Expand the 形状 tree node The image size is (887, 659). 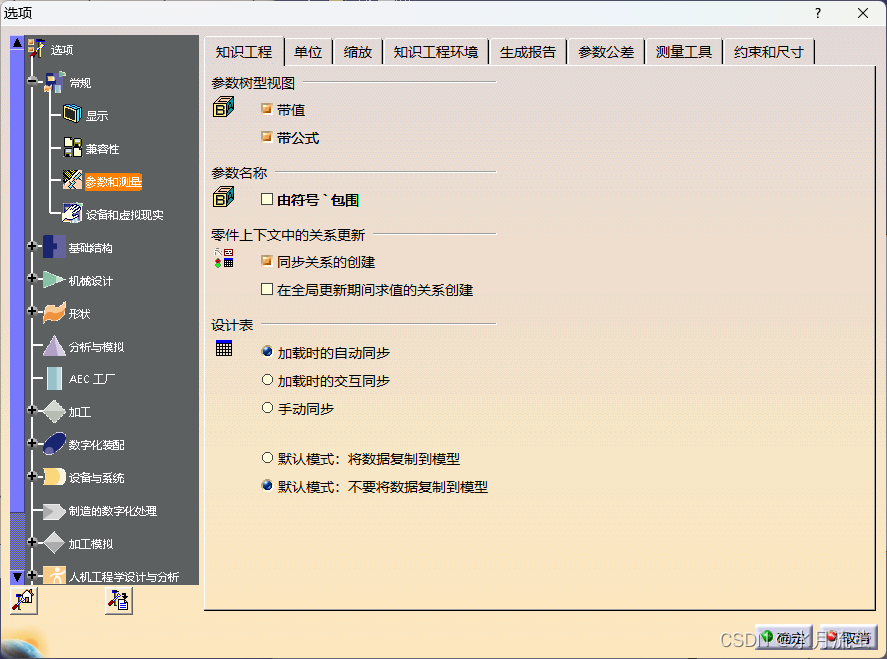(32, 313)
